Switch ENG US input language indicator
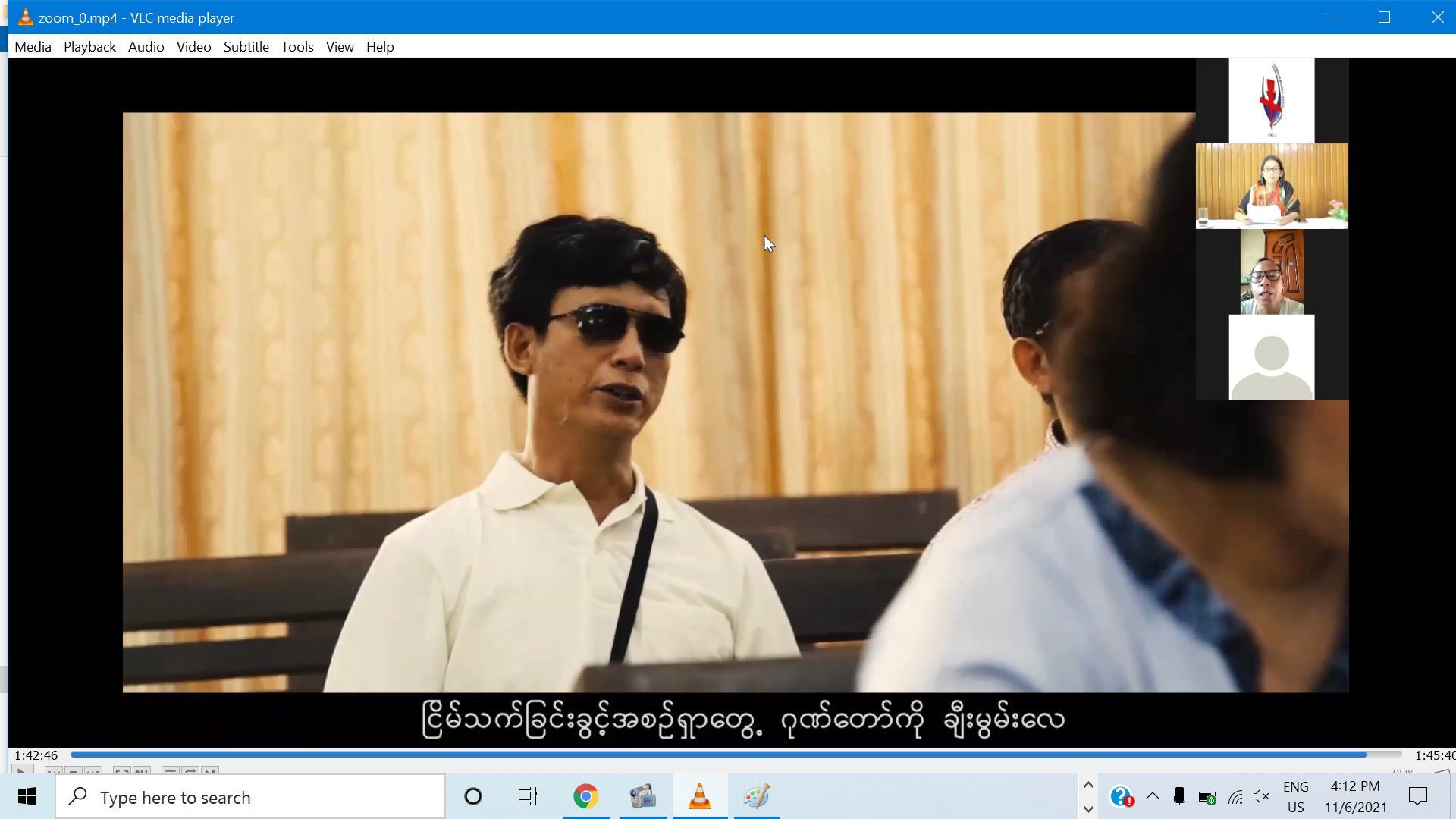Viewport: 1456px width, 819px height. click(x=1296, y=797)
